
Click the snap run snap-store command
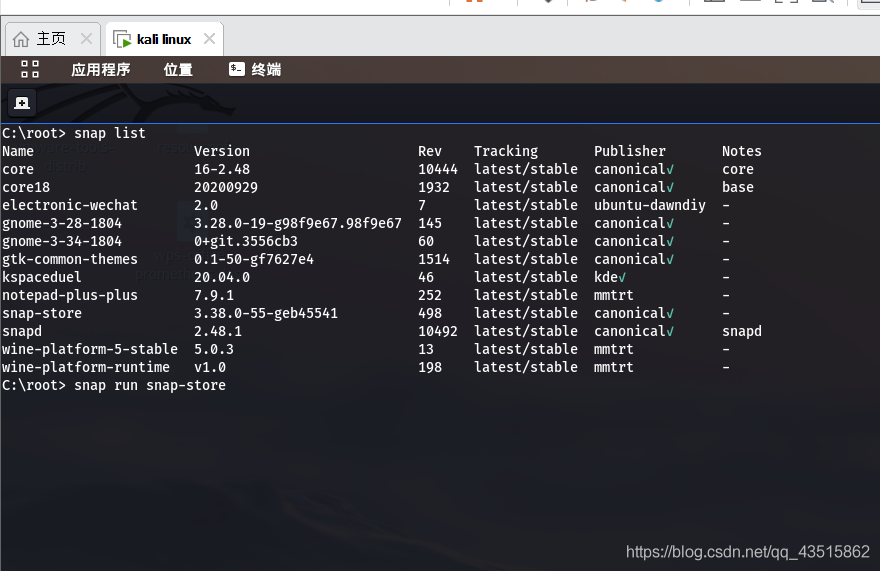150,385
